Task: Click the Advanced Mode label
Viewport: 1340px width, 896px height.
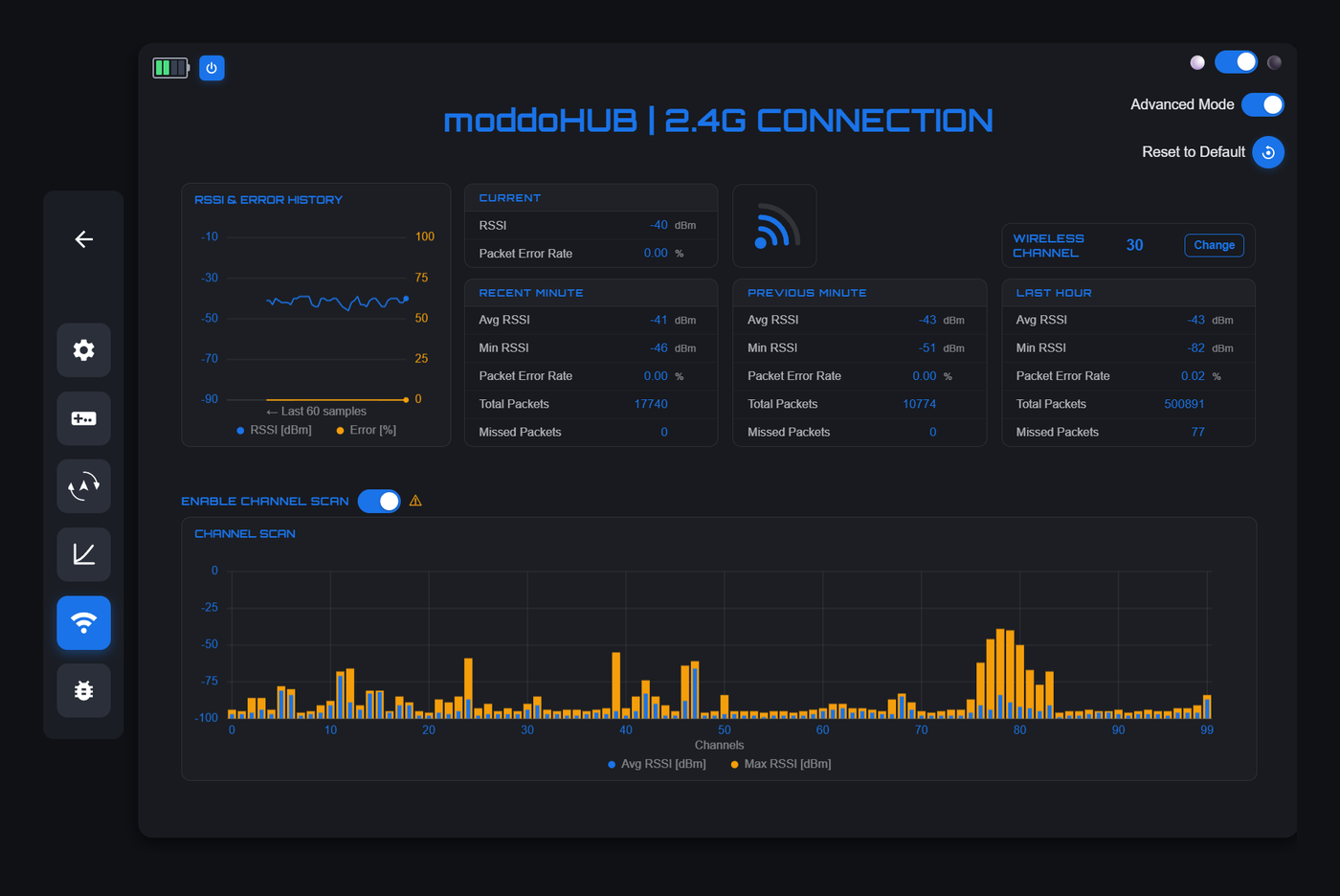Action: coord(1182,104)
